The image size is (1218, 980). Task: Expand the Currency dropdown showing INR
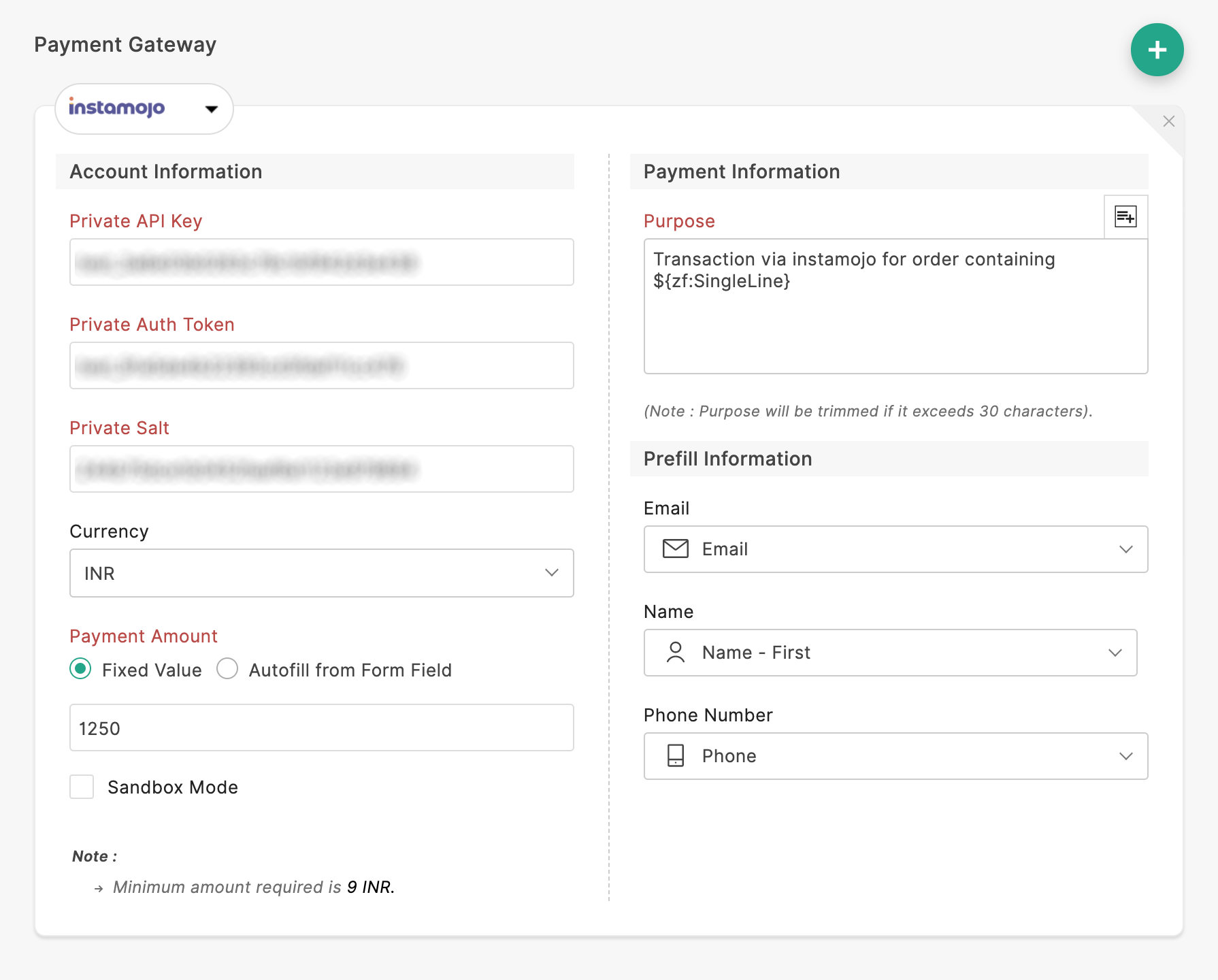point(322,573)
